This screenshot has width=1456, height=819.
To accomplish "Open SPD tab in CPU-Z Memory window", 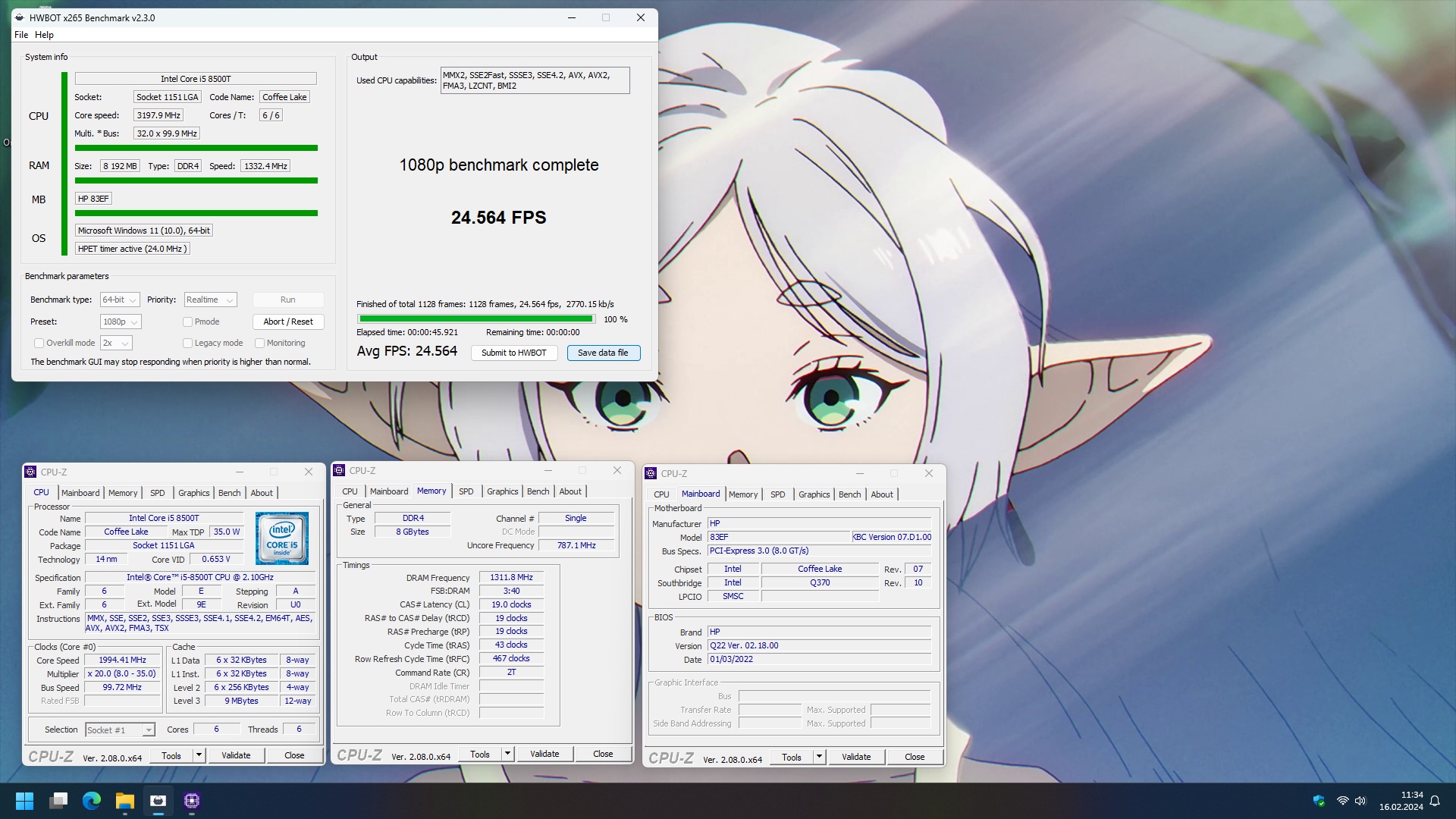I will tap(466, 491).
